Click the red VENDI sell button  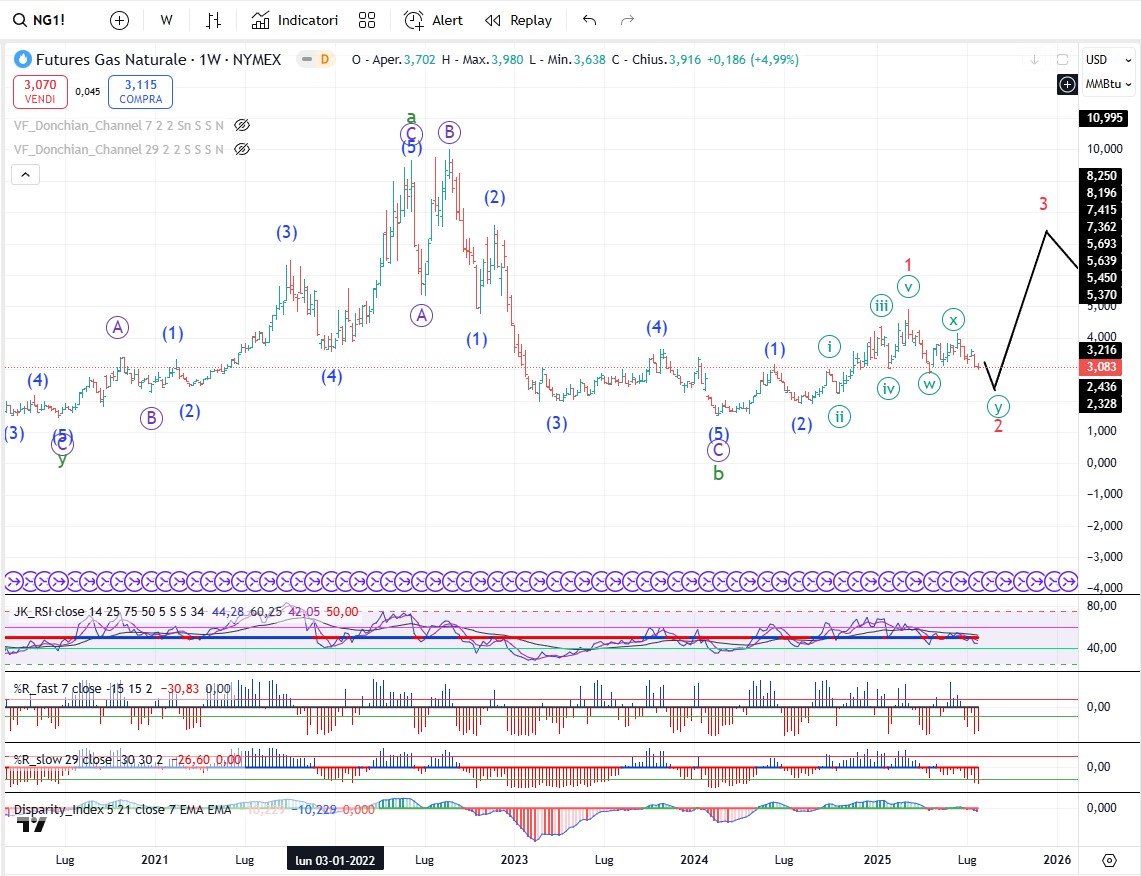pos(41,92)
